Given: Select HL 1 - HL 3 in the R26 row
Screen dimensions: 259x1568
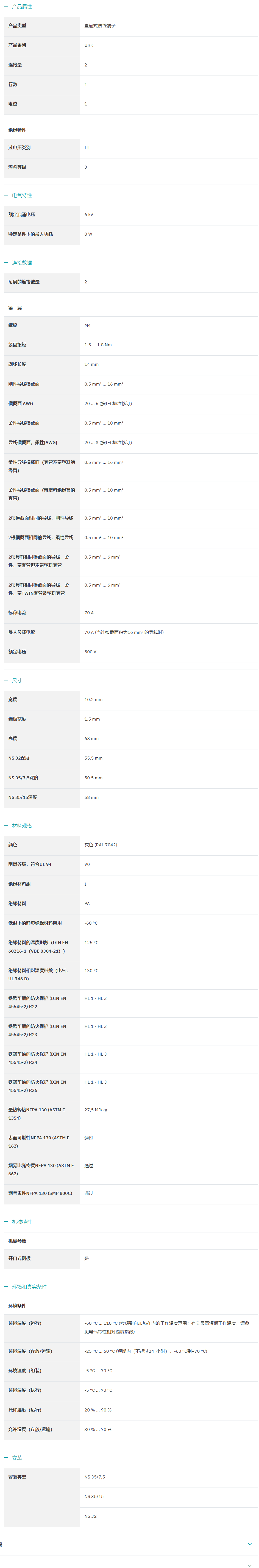Looking at the screenshot, I should [95, 1082].
